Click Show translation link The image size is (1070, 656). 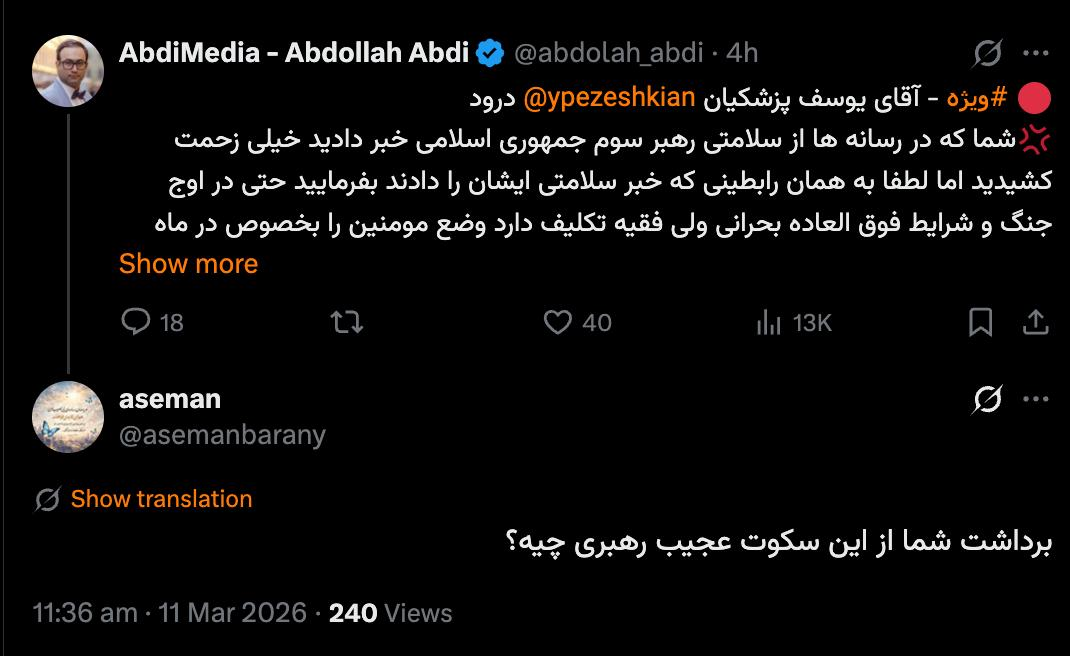click(161, 499)
